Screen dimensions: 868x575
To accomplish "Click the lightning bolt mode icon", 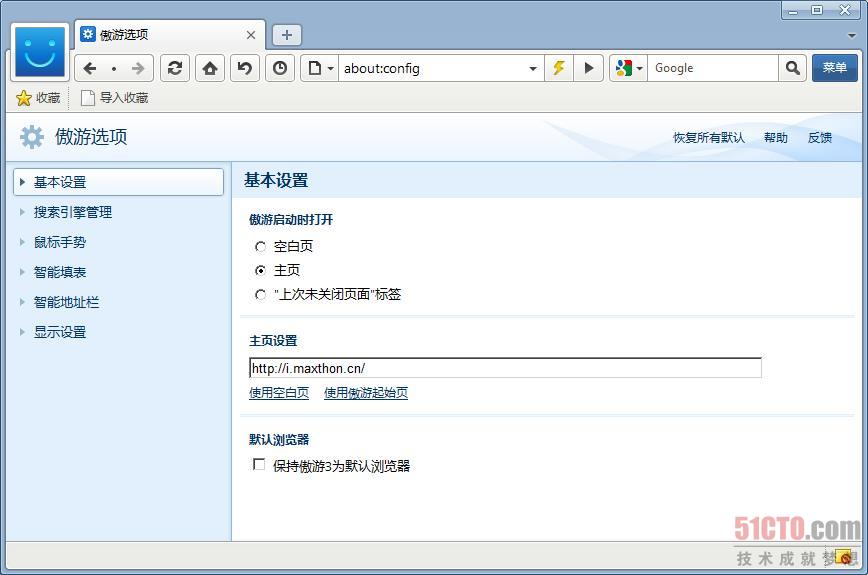I will click(559, 68).
